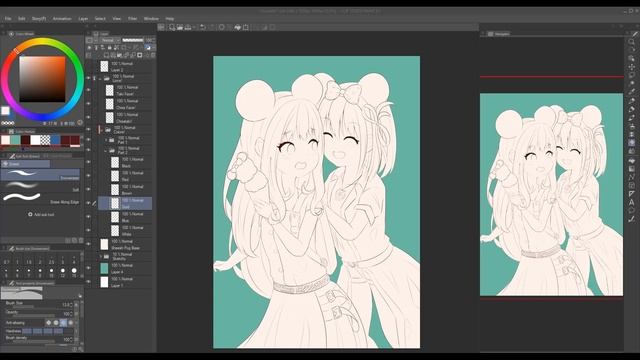Choose the first anti-aliasing option (none)
Image resolution: width=640 pixels, height=360 pixels.
click(x=49, y=323)
